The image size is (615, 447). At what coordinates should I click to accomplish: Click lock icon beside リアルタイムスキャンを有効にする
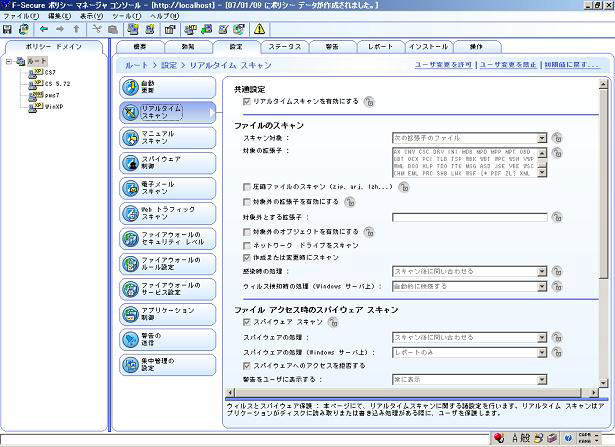click(369, 102)
